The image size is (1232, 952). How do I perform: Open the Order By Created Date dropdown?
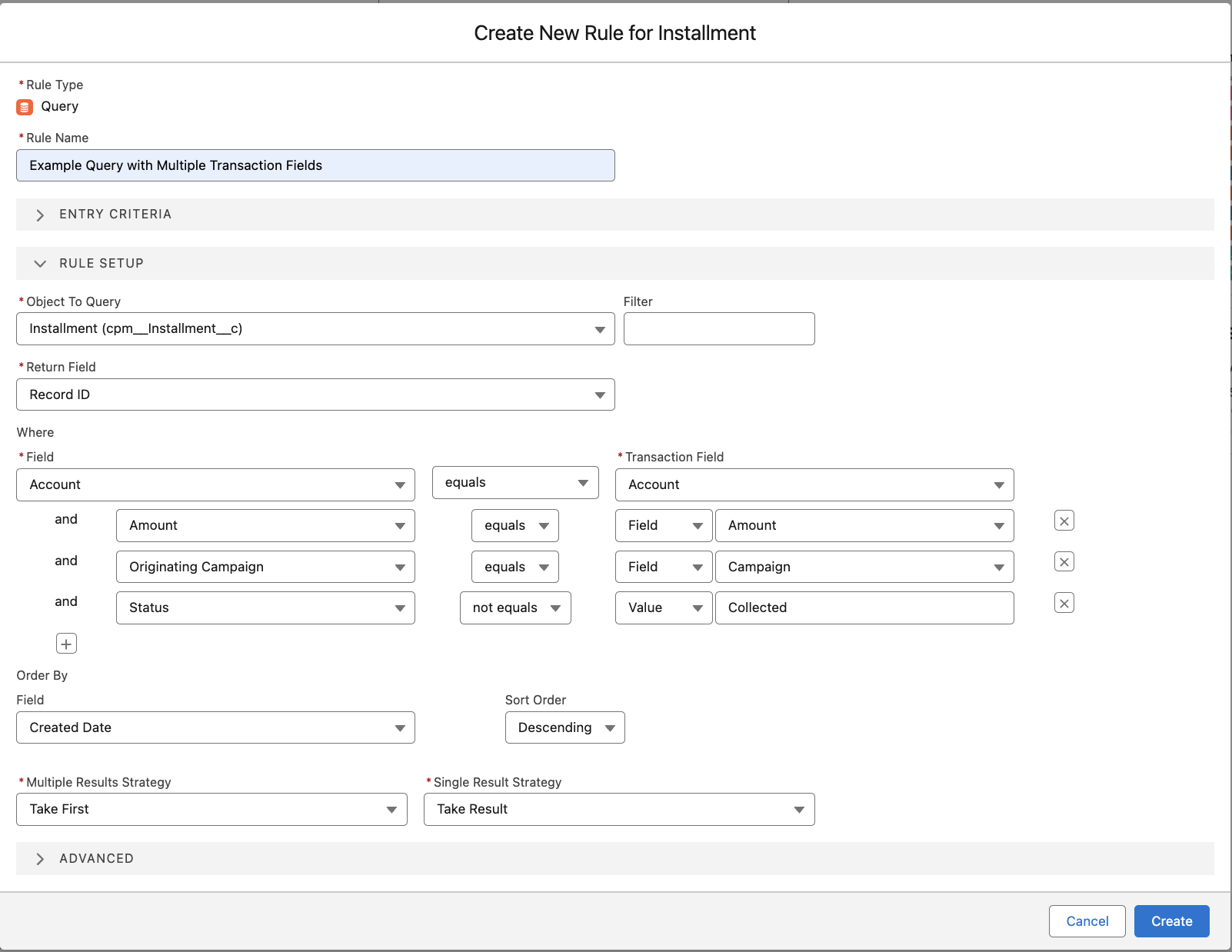tap(400, 727)
